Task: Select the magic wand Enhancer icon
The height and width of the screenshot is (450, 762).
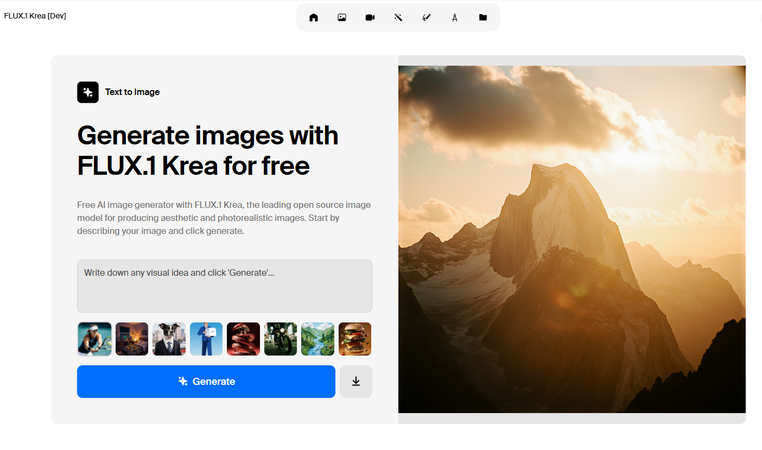Action: pyautogui.click(x=398, y=17)
